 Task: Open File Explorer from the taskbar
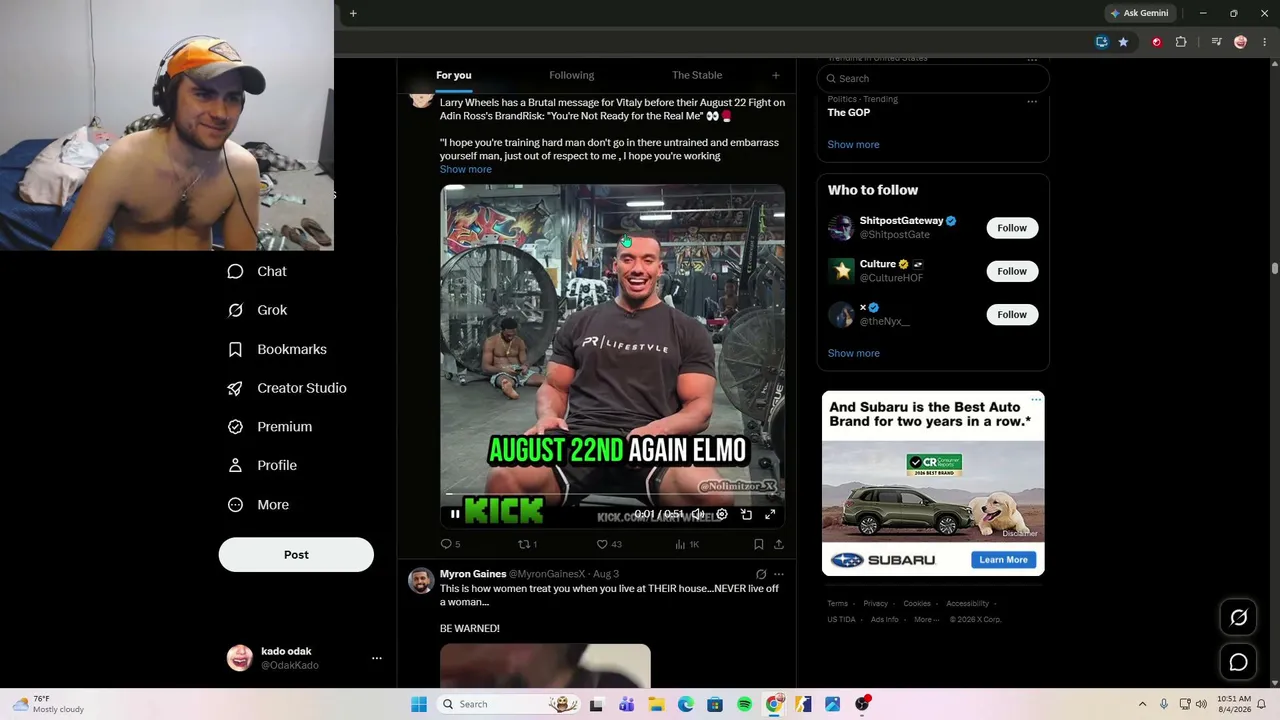click(656, 704)
